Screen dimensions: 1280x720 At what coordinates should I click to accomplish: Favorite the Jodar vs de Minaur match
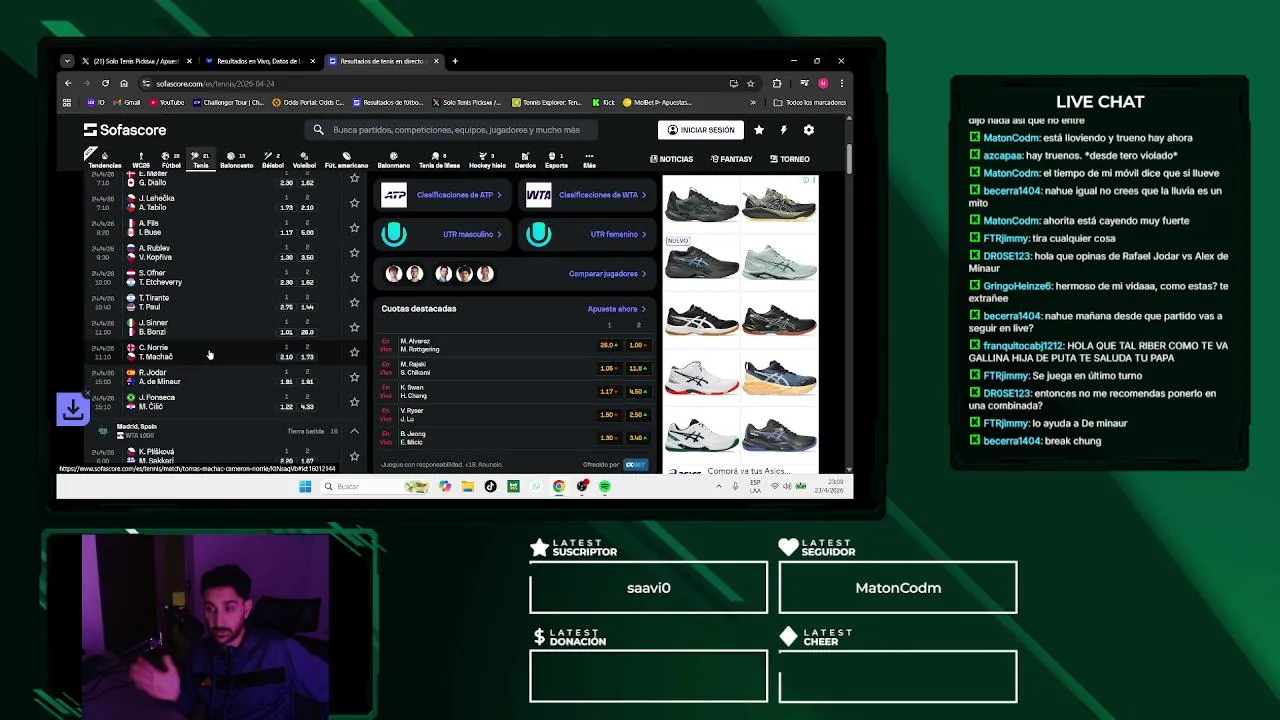354,377
